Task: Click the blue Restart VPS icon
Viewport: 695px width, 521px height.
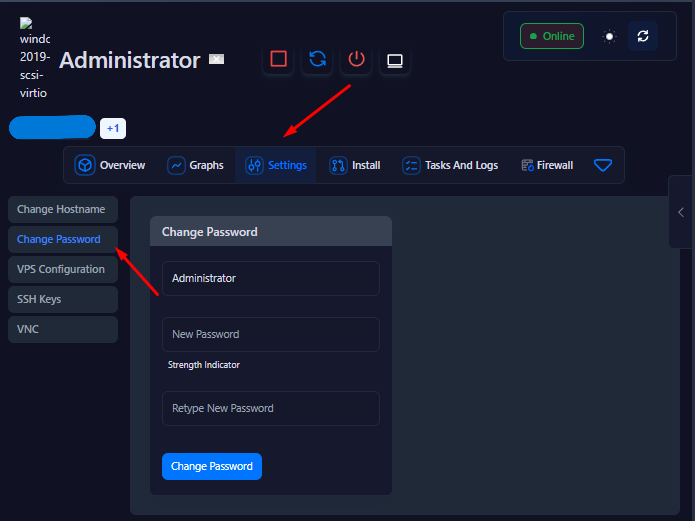Action: [318, 59]
